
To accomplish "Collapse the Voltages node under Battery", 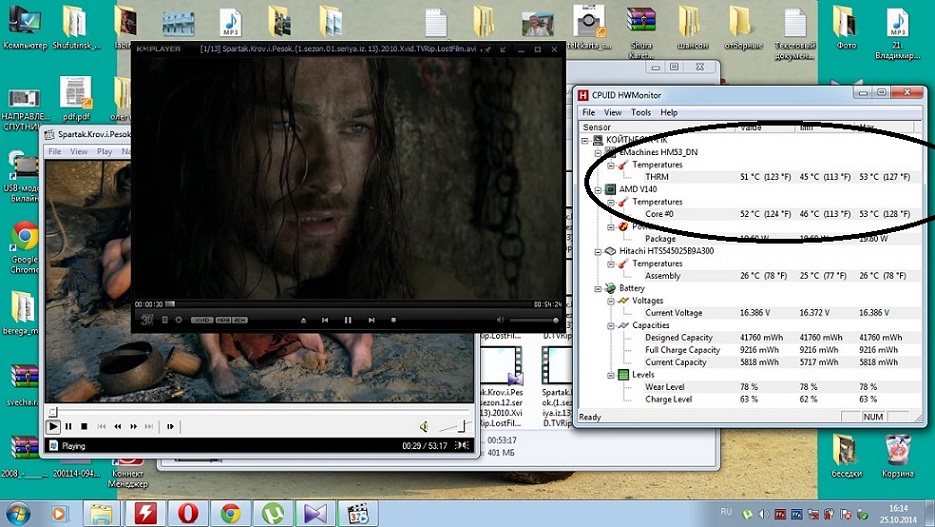I will tap(611, 301).
